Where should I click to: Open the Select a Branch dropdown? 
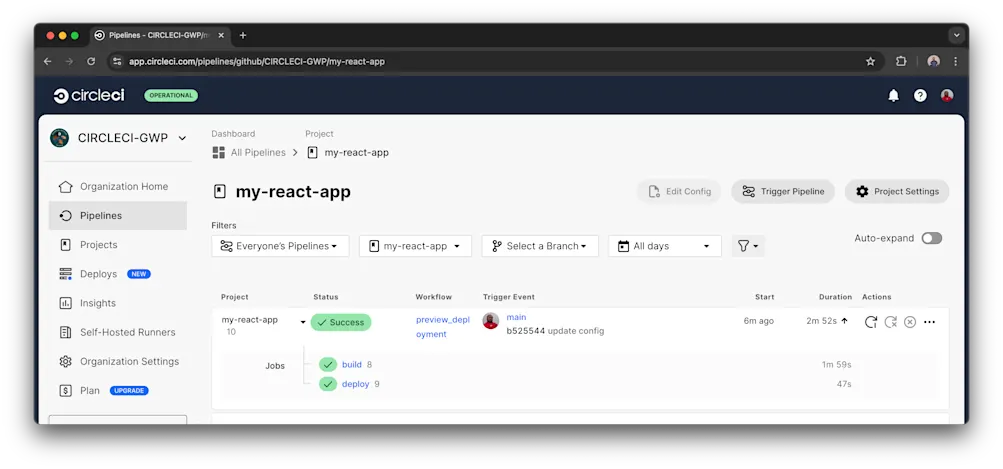pyautogui.click(x=540, y=246)
